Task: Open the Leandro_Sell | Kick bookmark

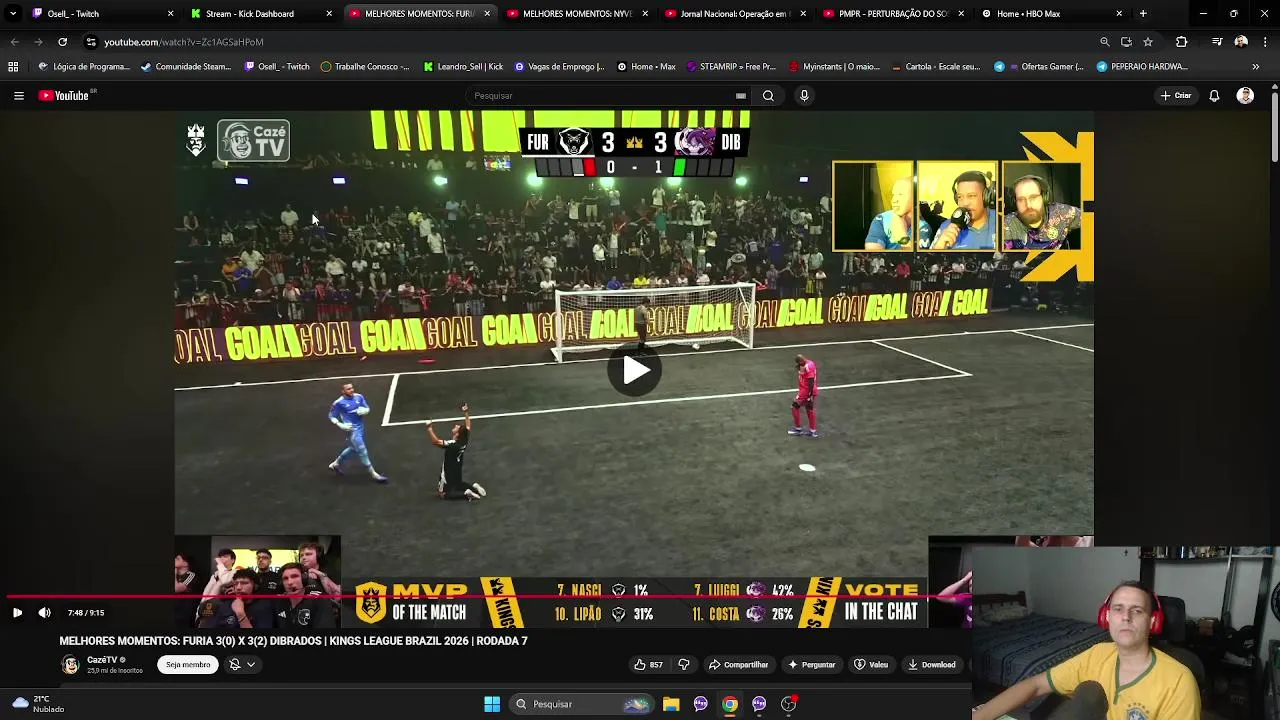Action: pyautogui.click(x=463, y=67)
